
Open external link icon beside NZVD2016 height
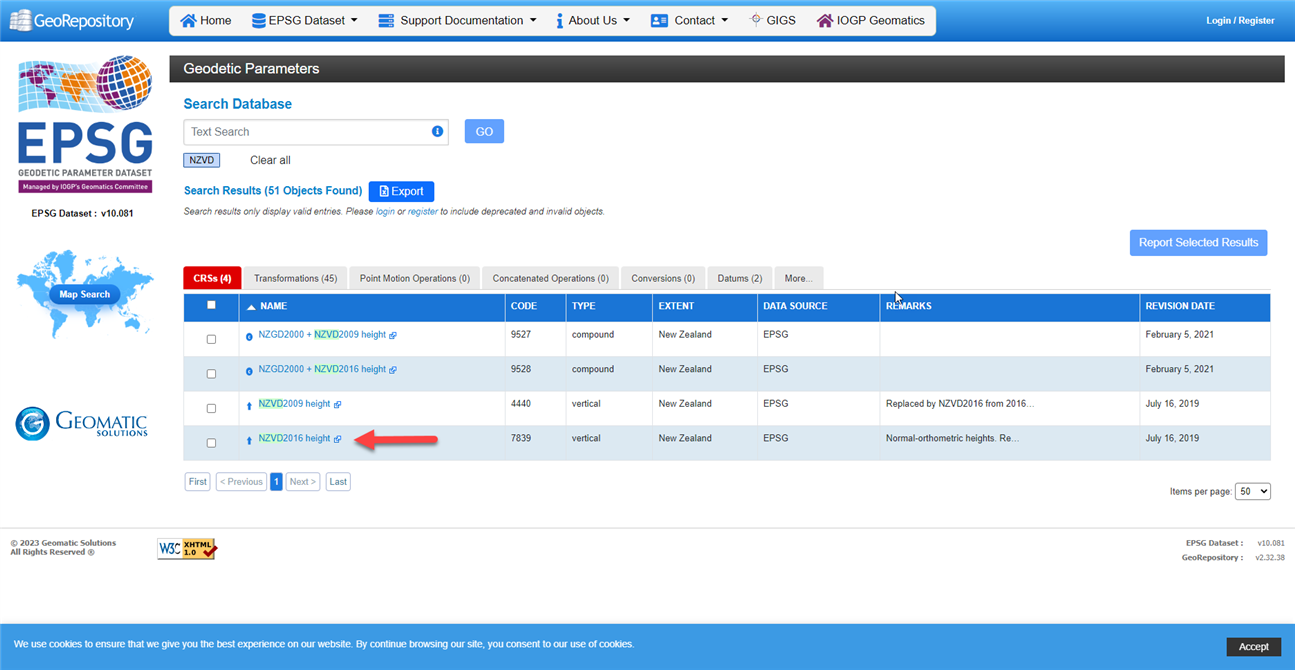pyautogui.click(x=338, y=439)
